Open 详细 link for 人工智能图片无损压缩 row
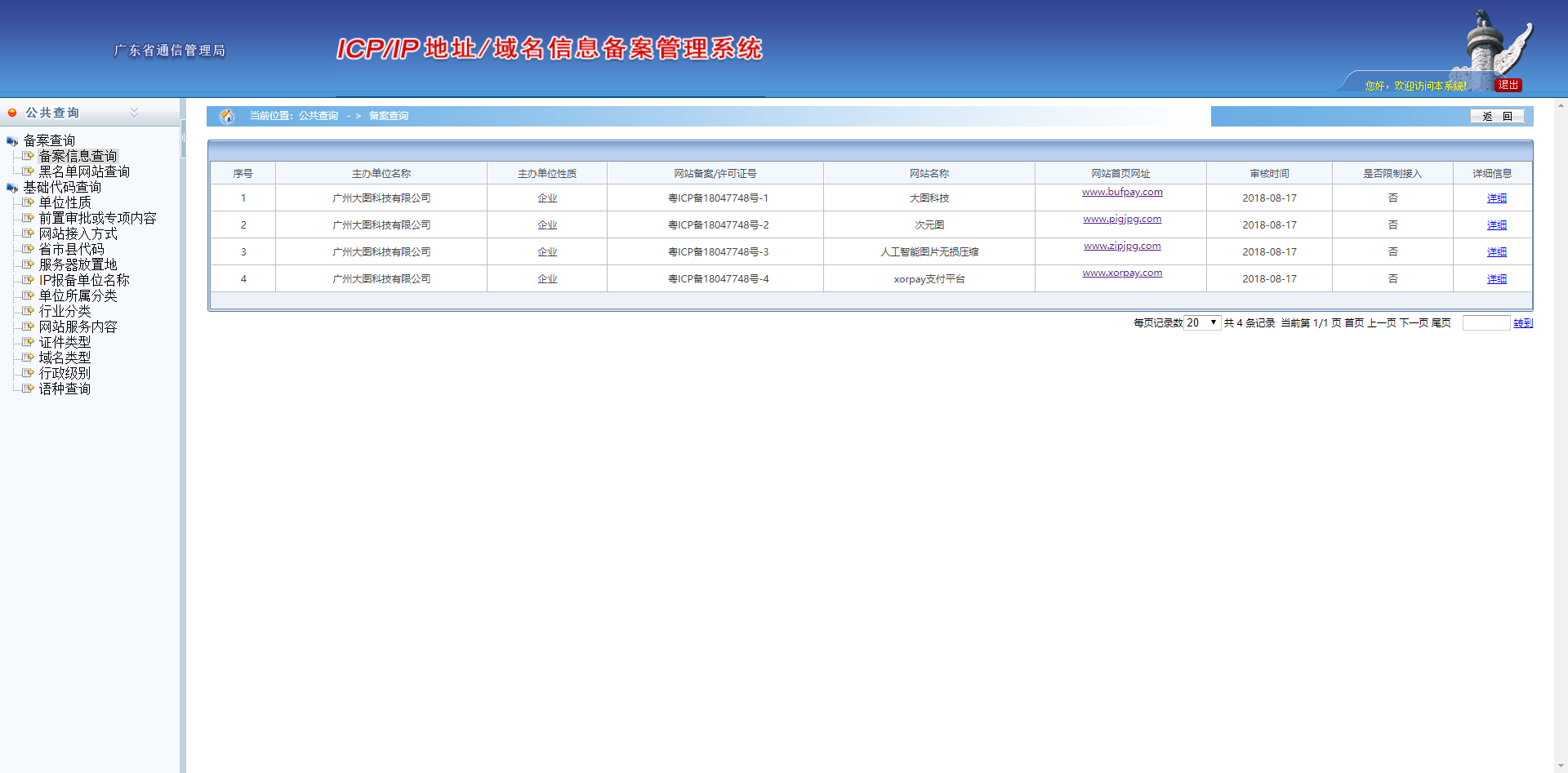This screenshot has height=773, width=1568. 1496,252
